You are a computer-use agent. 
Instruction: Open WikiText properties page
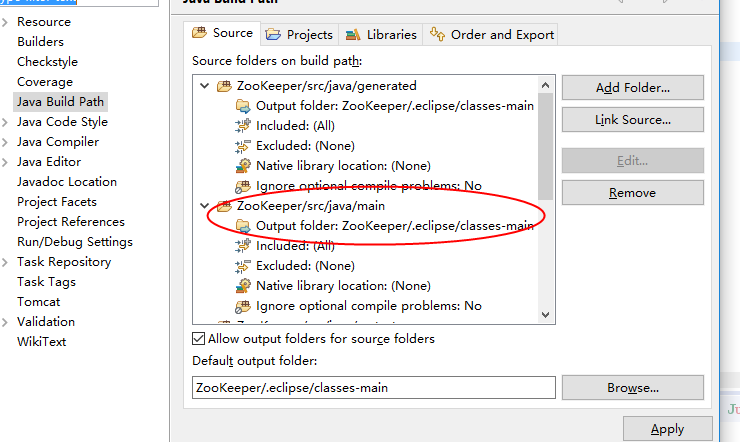point(42,342)
